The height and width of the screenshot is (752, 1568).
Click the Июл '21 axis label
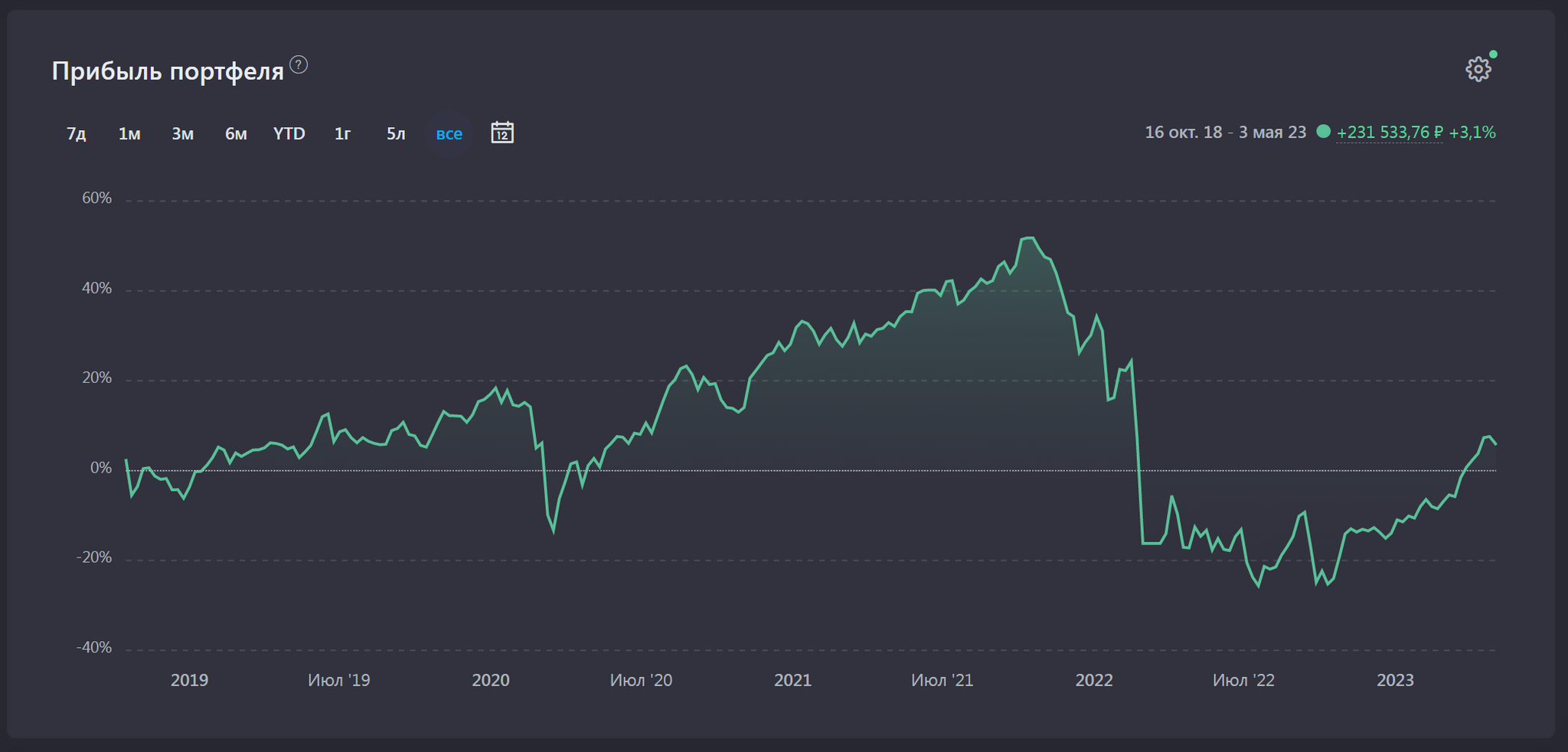click(x=942, y=680)
